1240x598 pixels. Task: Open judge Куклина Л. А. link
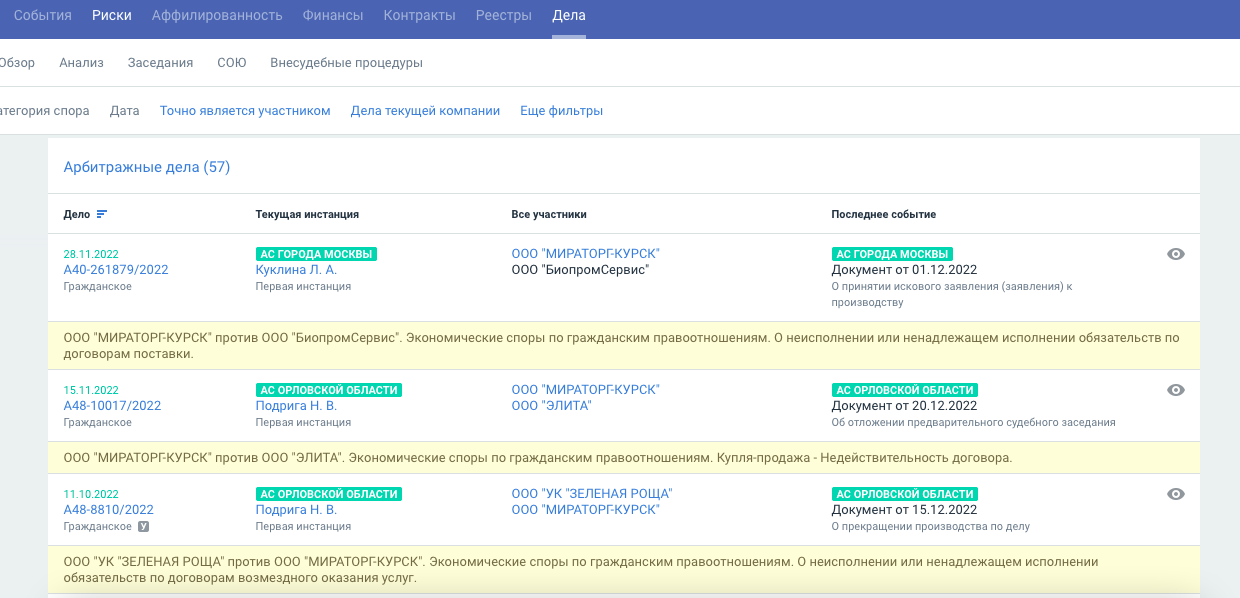click(x=296, y=270)
